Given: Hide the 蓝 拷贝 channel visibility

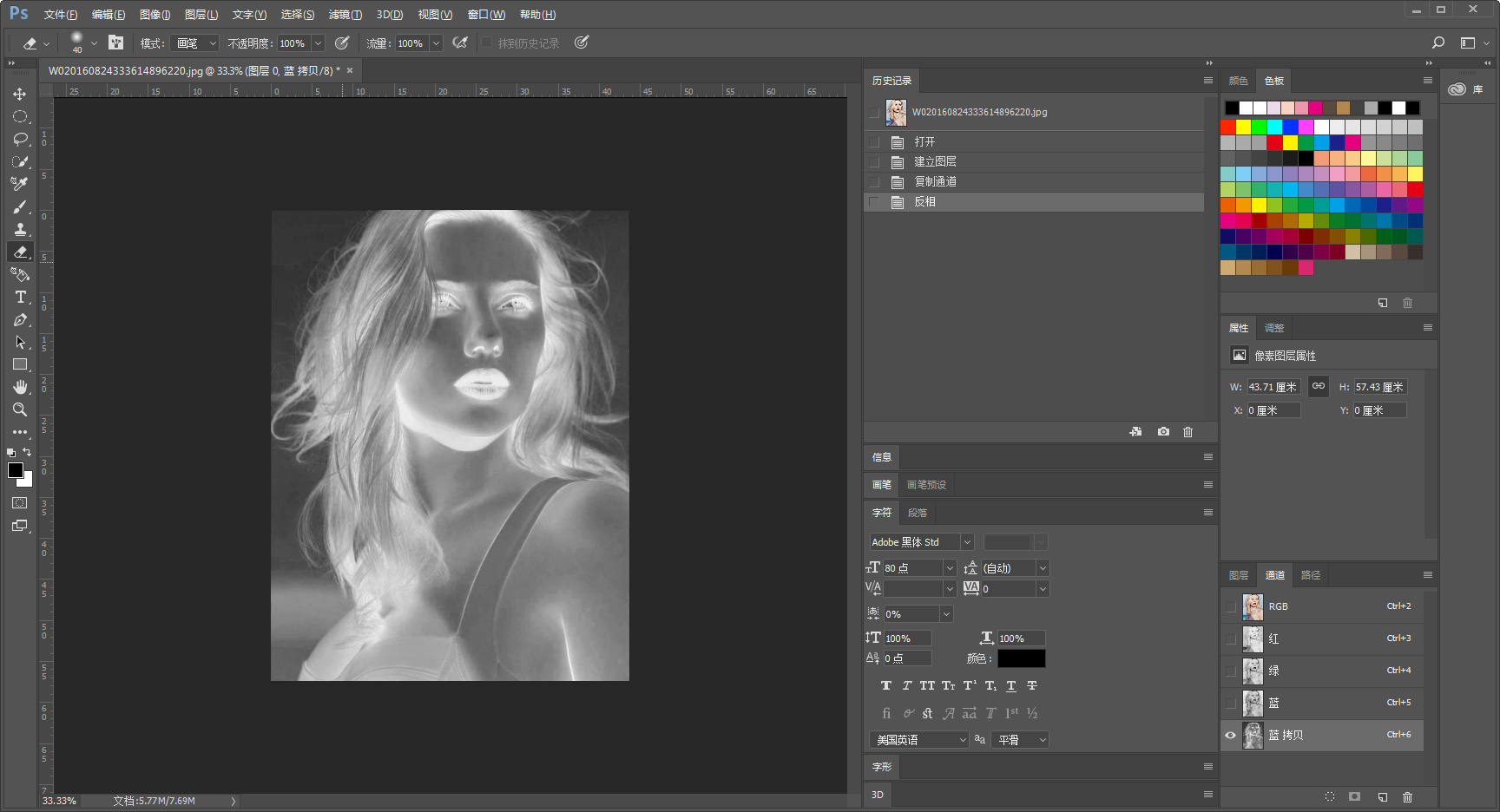Looking at the screenshot, I should coord(1230,735).
